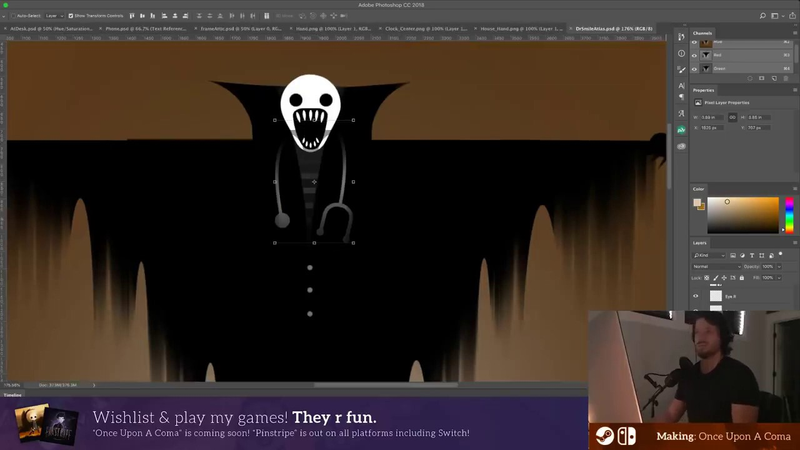The height and width of the screenshot is (450, 800).
Task: Hide the Eye R layer visibility eye
Action: [x=695, y=296]
